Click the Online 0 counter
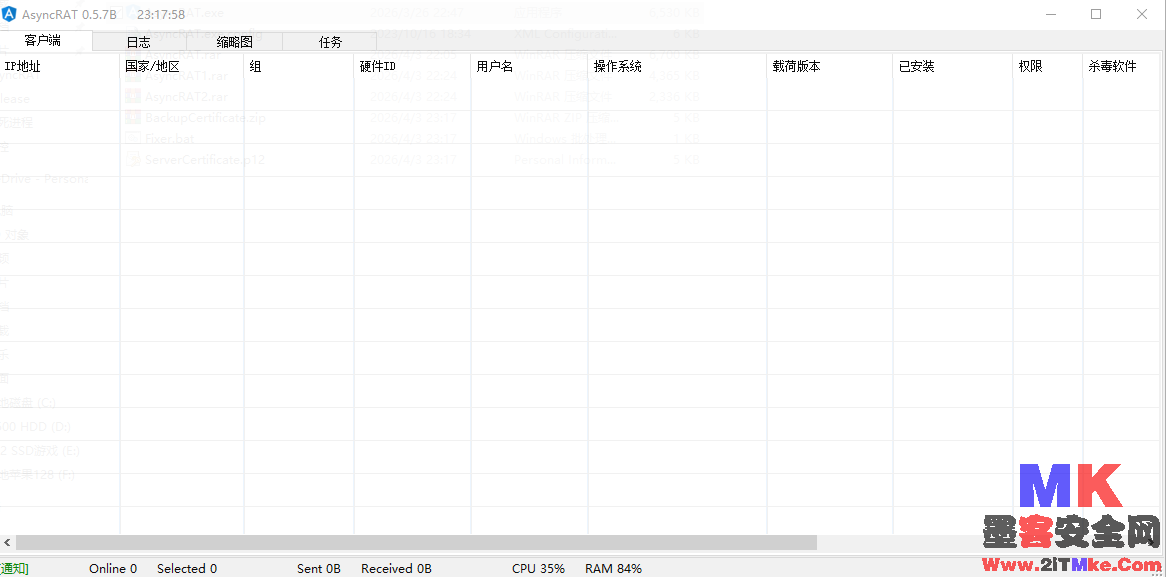This screenshot has height=577, width=1166. coord(112,568)
